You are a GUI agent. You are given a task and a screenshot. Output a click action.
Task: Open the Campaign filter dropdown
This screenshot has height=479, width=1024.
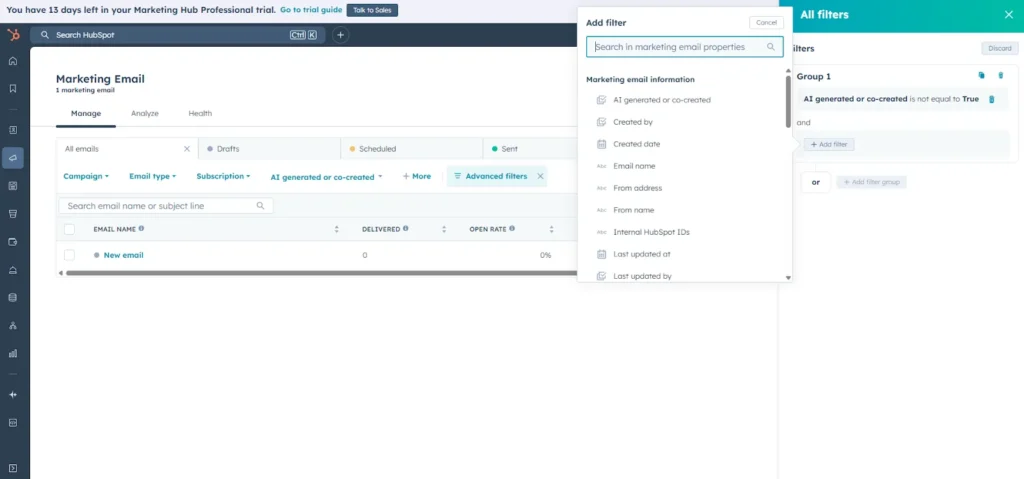point(86,176)
